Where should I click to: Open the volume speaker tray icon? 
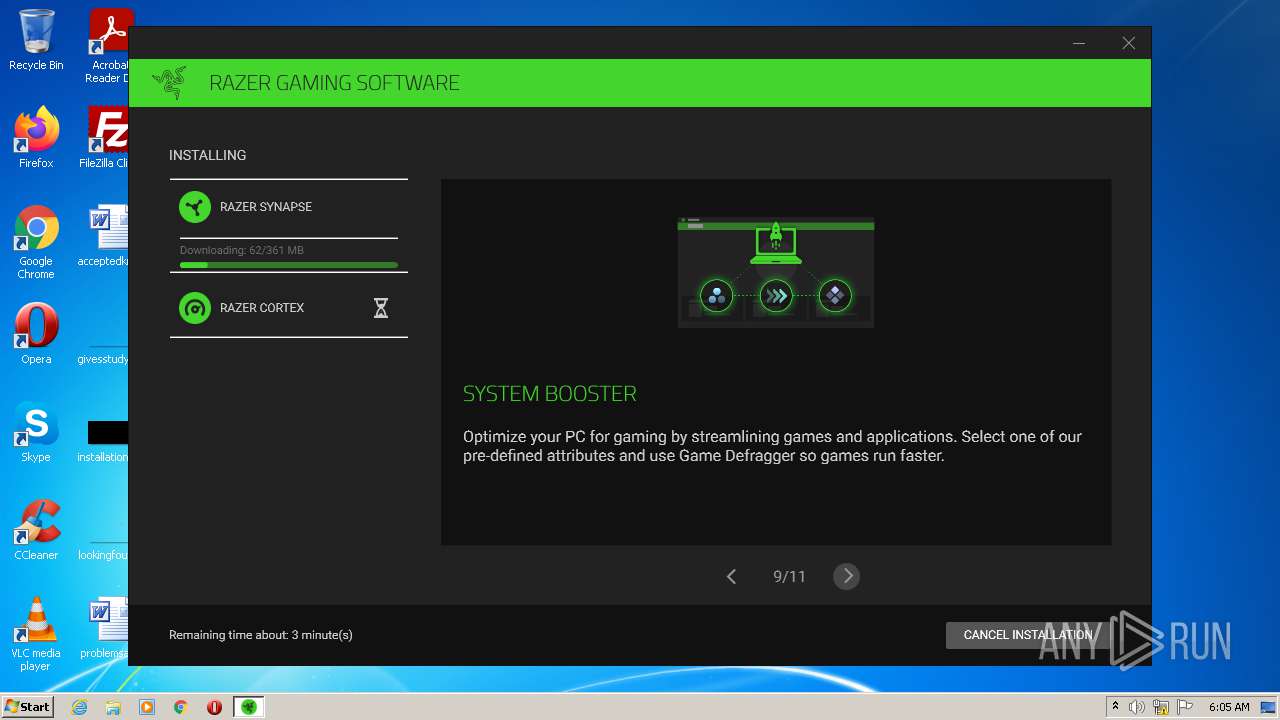click(x=1137, y=707)
